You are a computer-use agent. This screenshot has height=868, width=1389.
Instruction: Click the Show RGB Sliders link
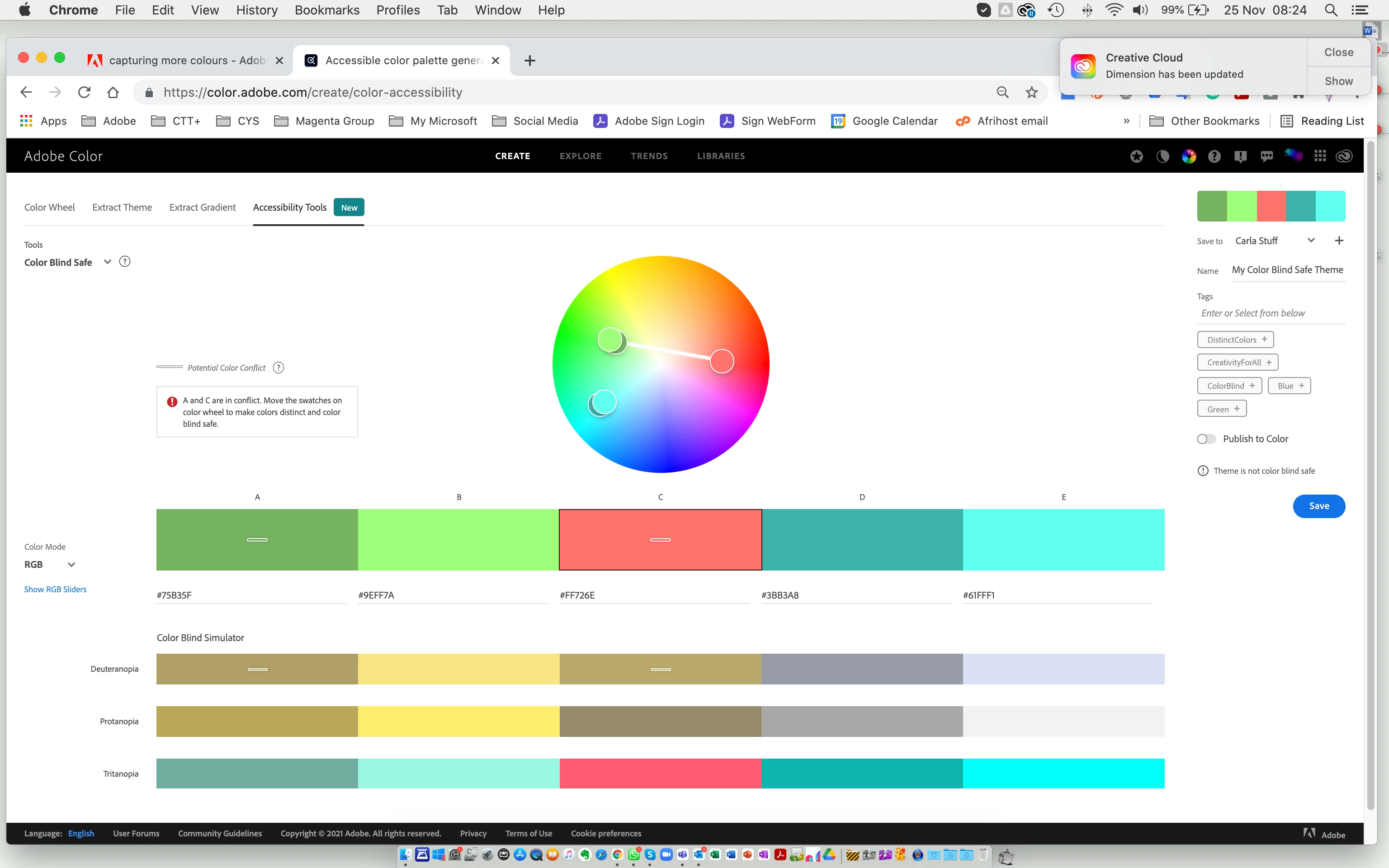tap(55, 589)
